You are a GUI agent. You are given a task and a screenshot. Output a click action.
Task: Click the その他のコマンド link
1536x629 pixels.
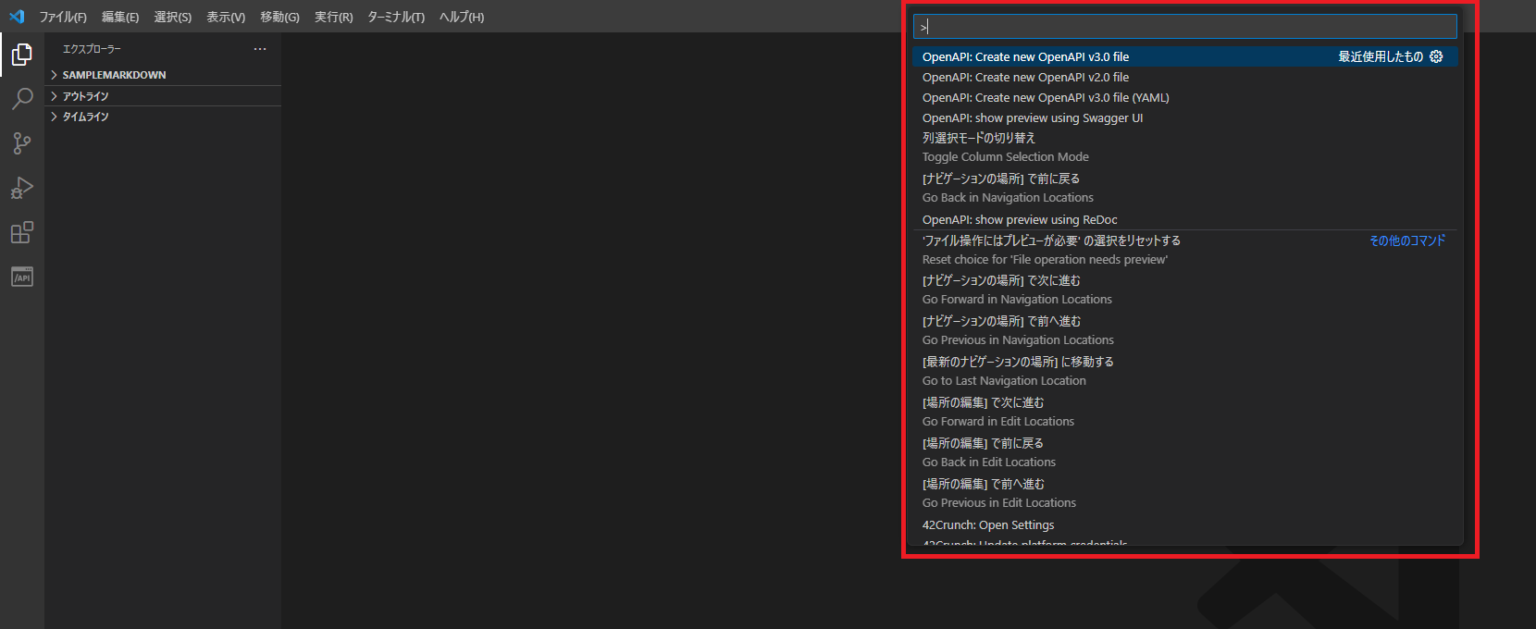coord(1407,240)
